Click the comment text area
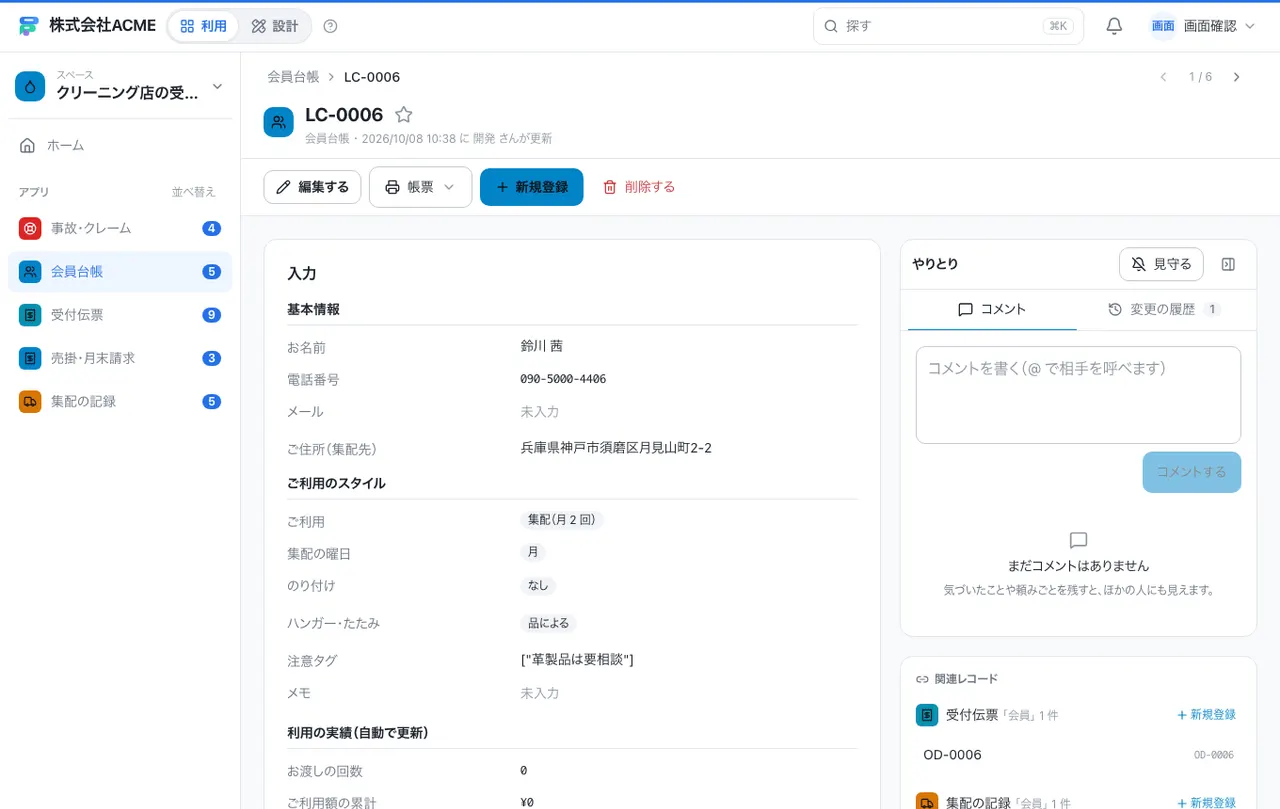Image resolution: width=1280 pixels, height=809 pixels. click(1078, 395)
